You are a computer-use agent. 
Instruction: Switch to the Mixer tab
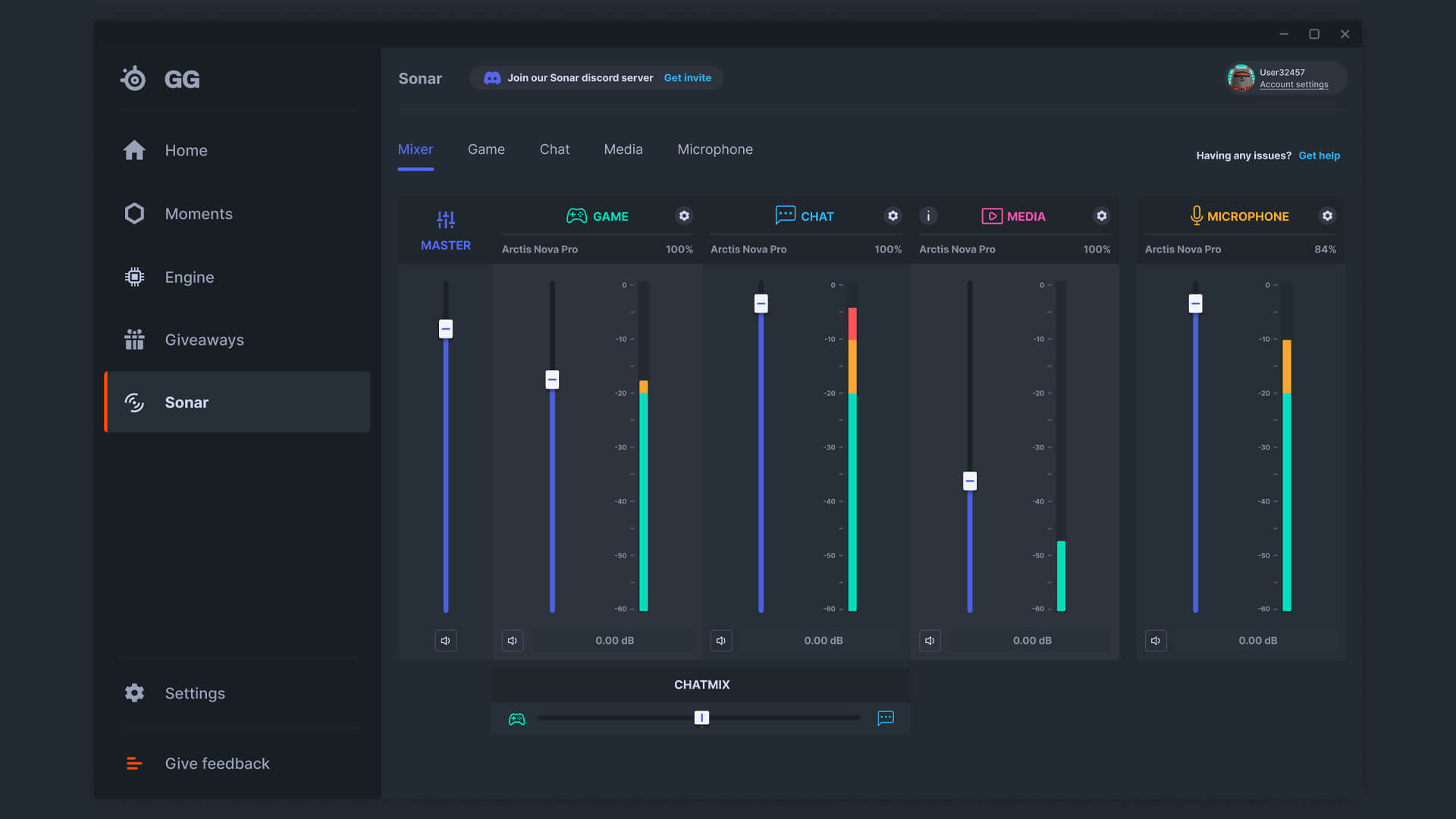416,149
